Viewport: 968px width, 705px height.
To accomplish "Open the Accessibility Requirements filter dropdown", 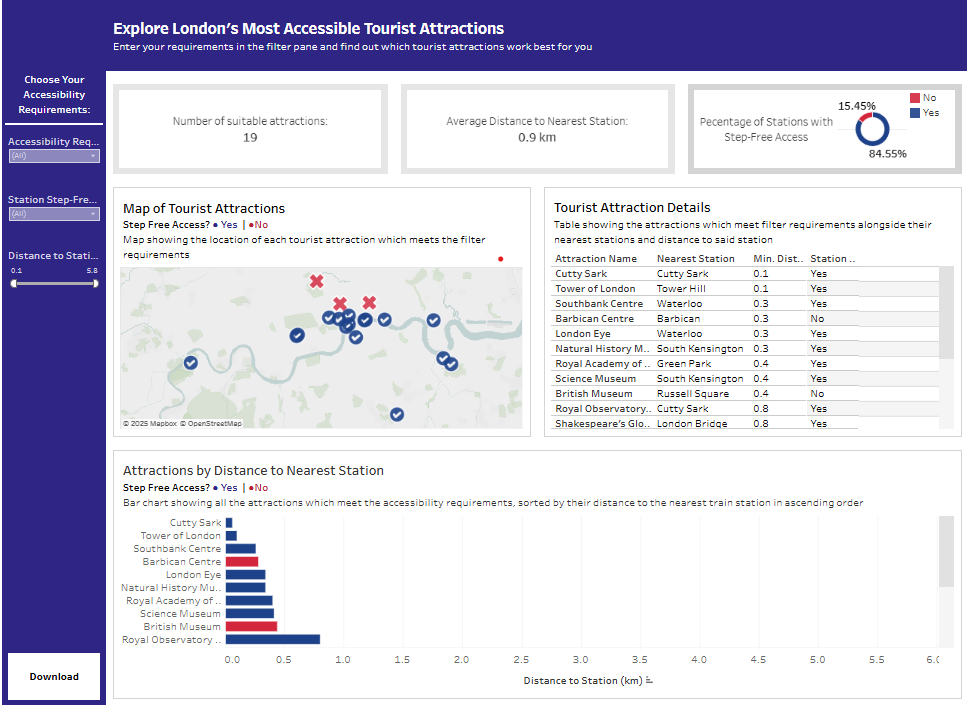I will coord(54,156).
